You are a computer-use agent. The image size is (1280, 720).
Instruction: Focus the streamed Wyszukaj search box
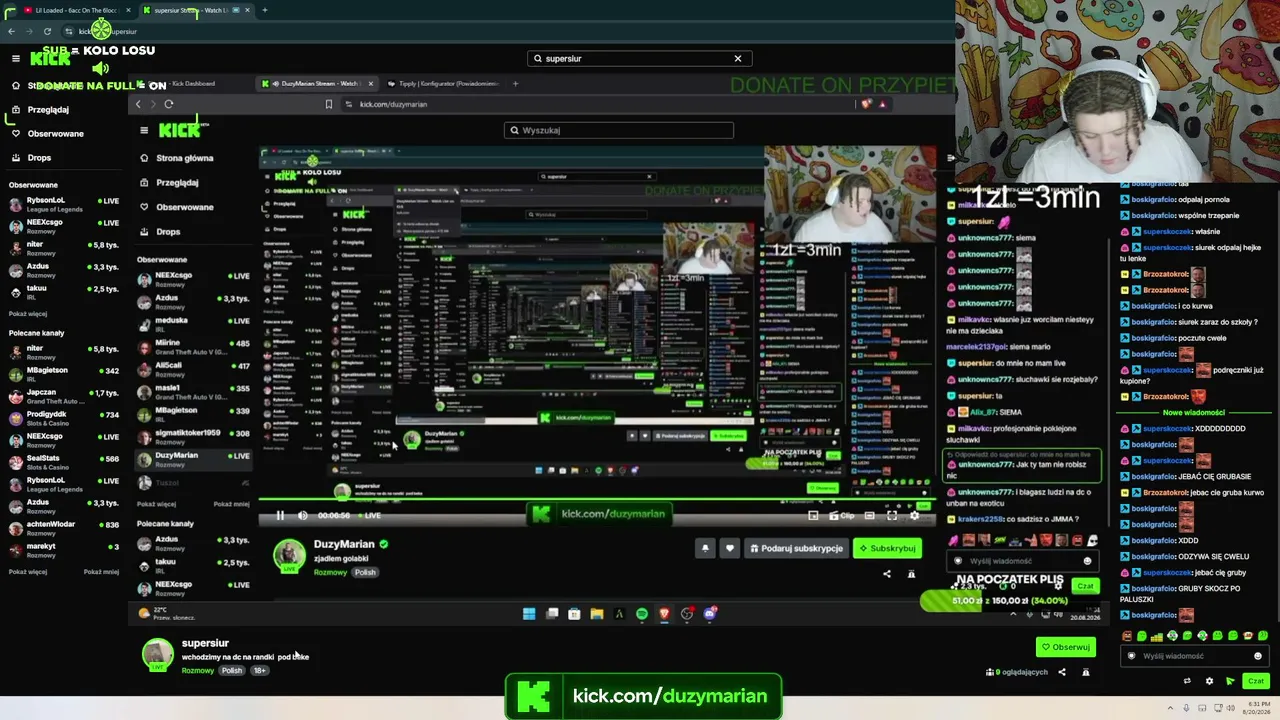click(x=618, y=130)
